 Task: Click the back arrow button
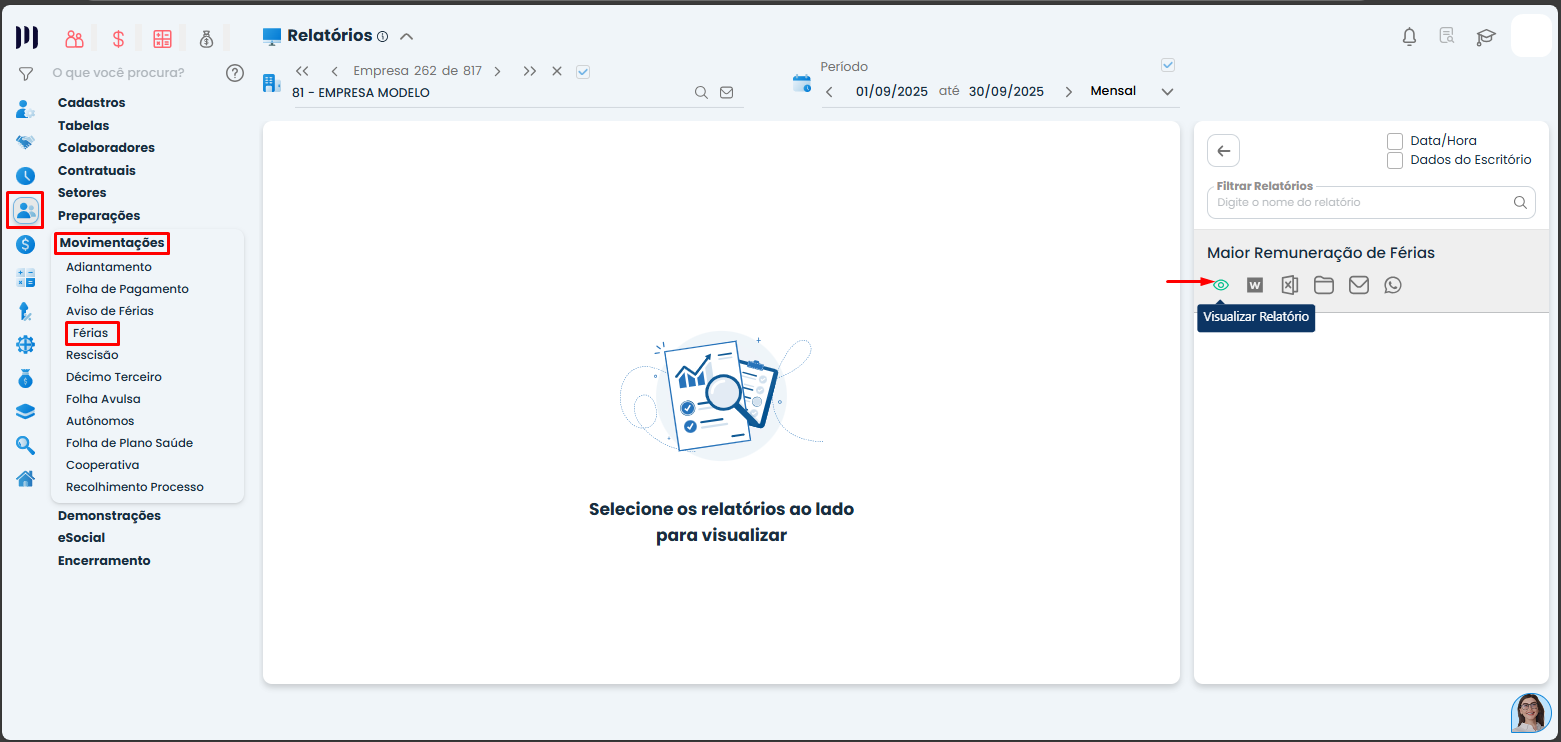[x=1223, y=151]
